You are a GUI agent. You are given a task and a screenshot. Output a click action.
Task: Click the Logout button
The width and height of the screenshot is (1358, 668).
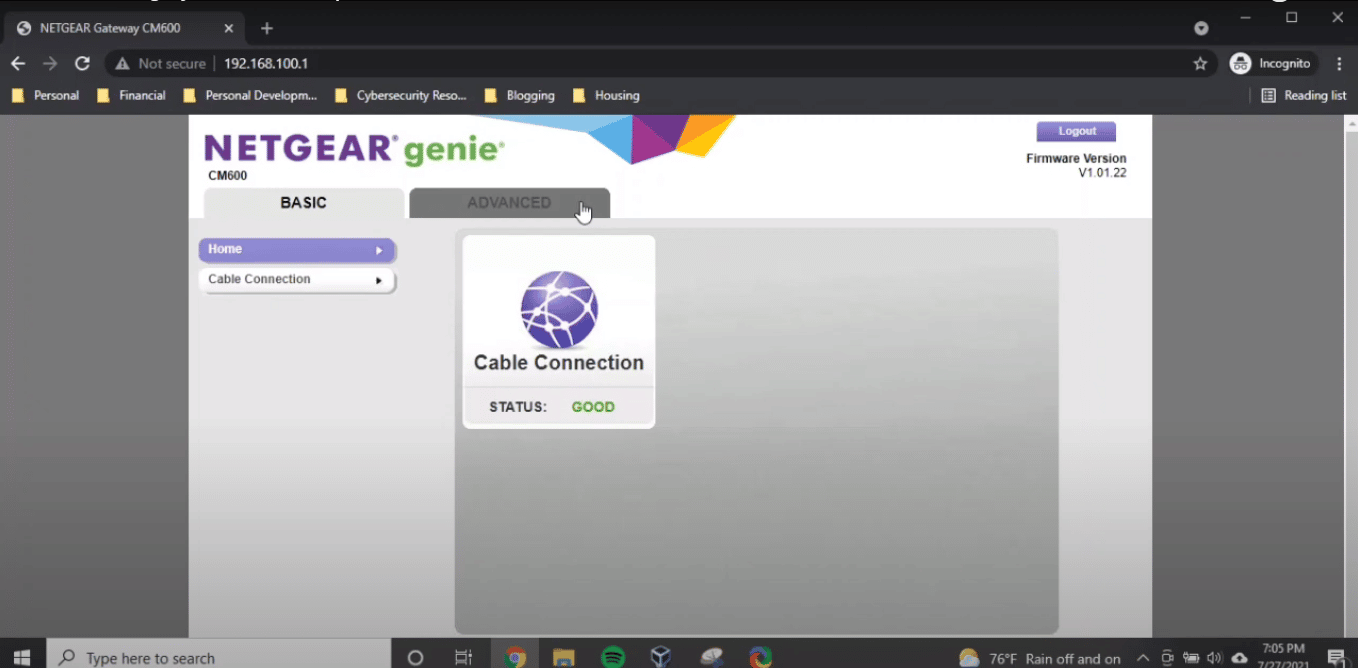[x=1076, y=131]
